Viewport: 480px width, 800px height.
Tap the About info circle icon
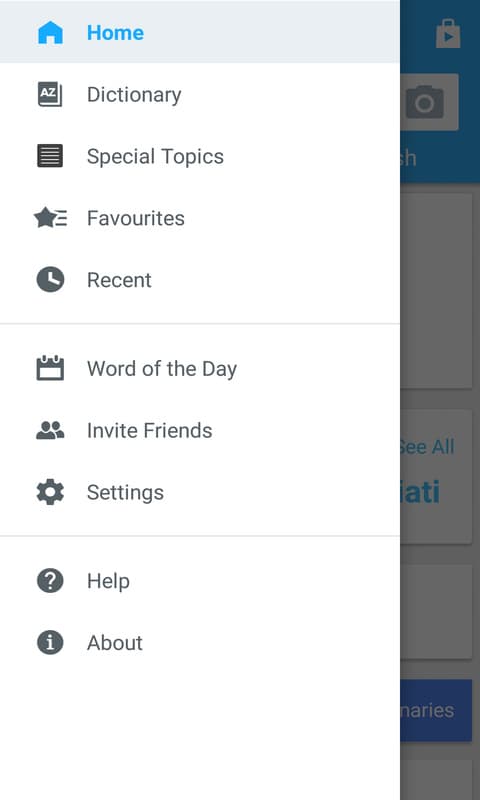50,642
